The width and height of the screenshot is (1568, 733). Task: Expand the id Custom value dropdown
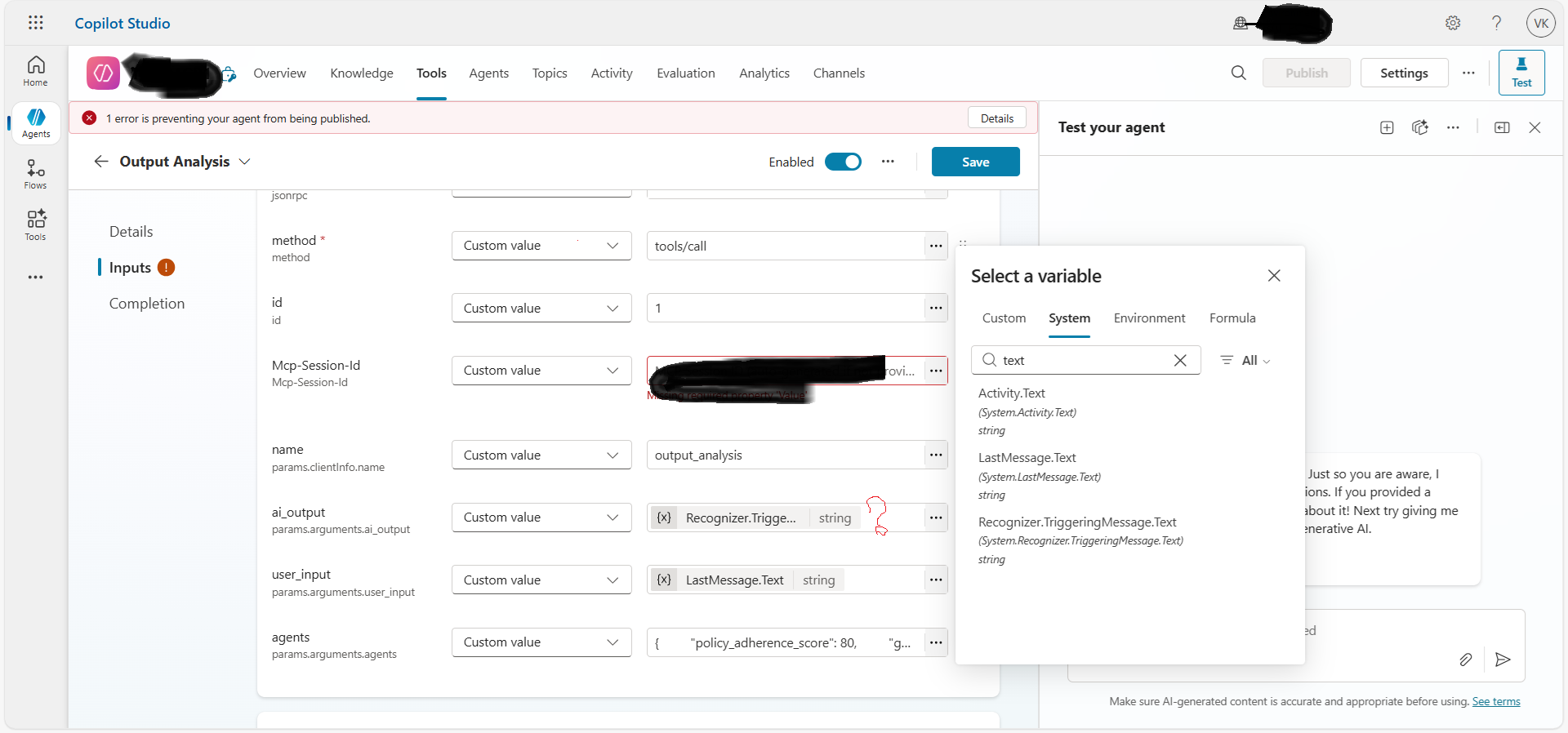(541, 308)
